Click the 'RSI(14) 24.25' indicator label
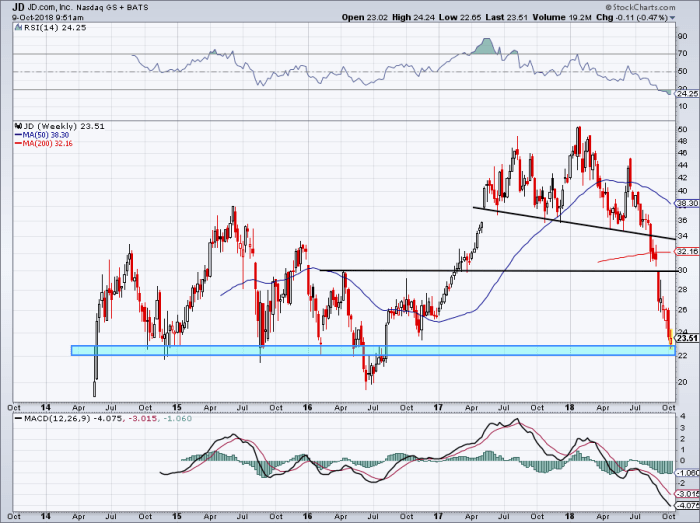 (55, 28)
